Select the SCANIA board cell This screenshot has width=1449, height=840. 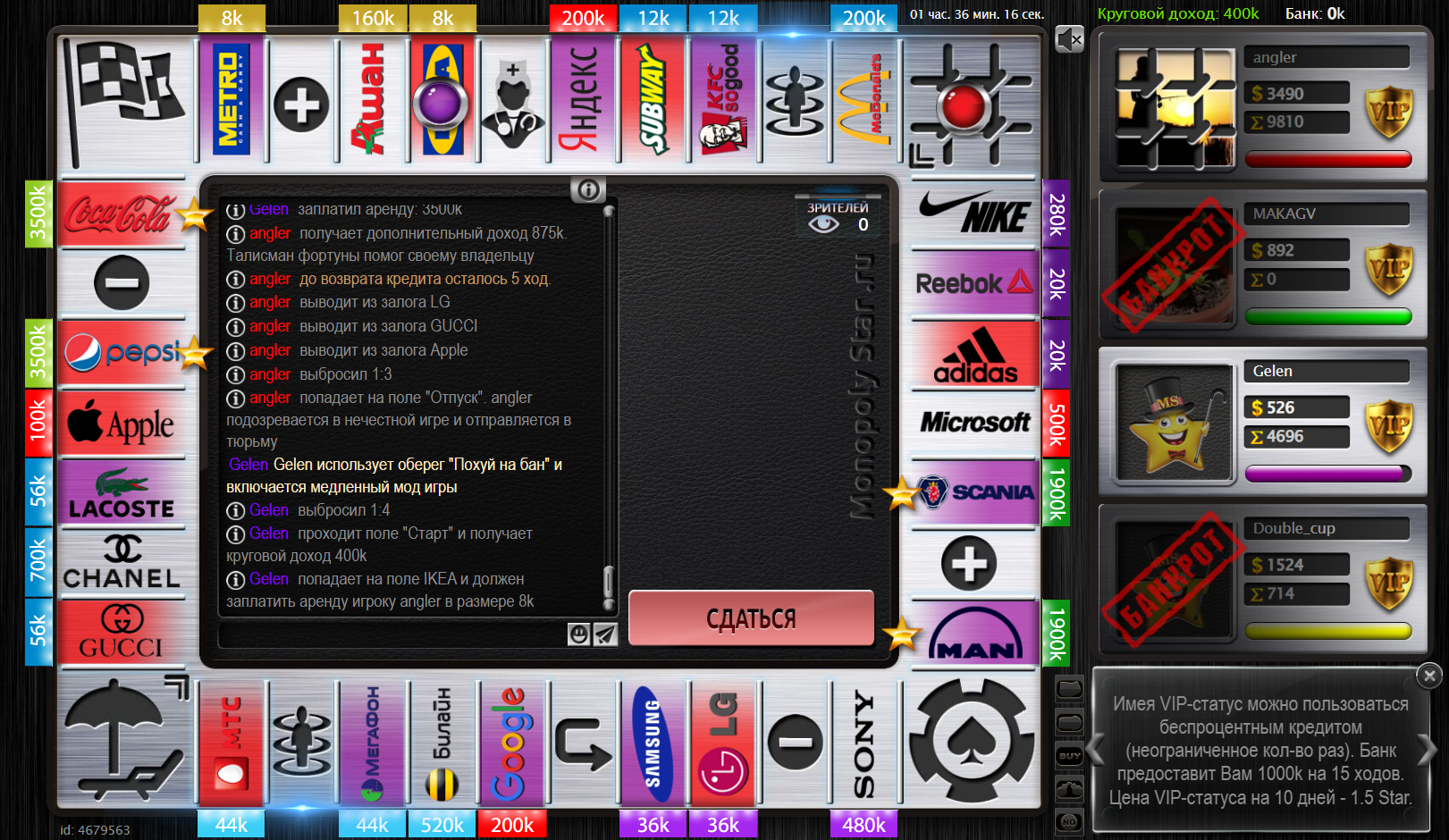point(974,492)
